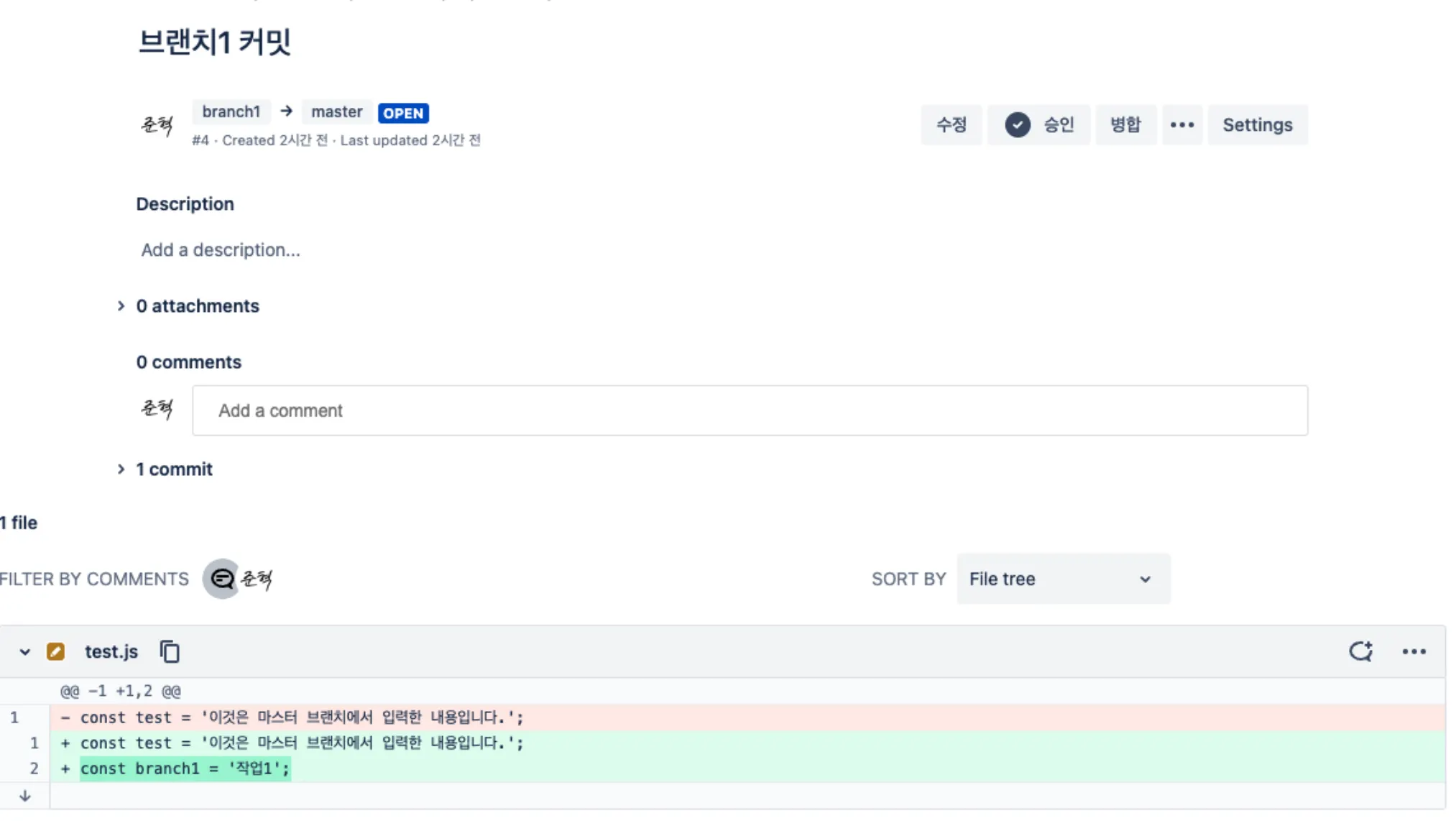The height and width of the screenshot is (821, 1456).
Task: Click the add file comment icon
Action: (x=1360, y=651)
